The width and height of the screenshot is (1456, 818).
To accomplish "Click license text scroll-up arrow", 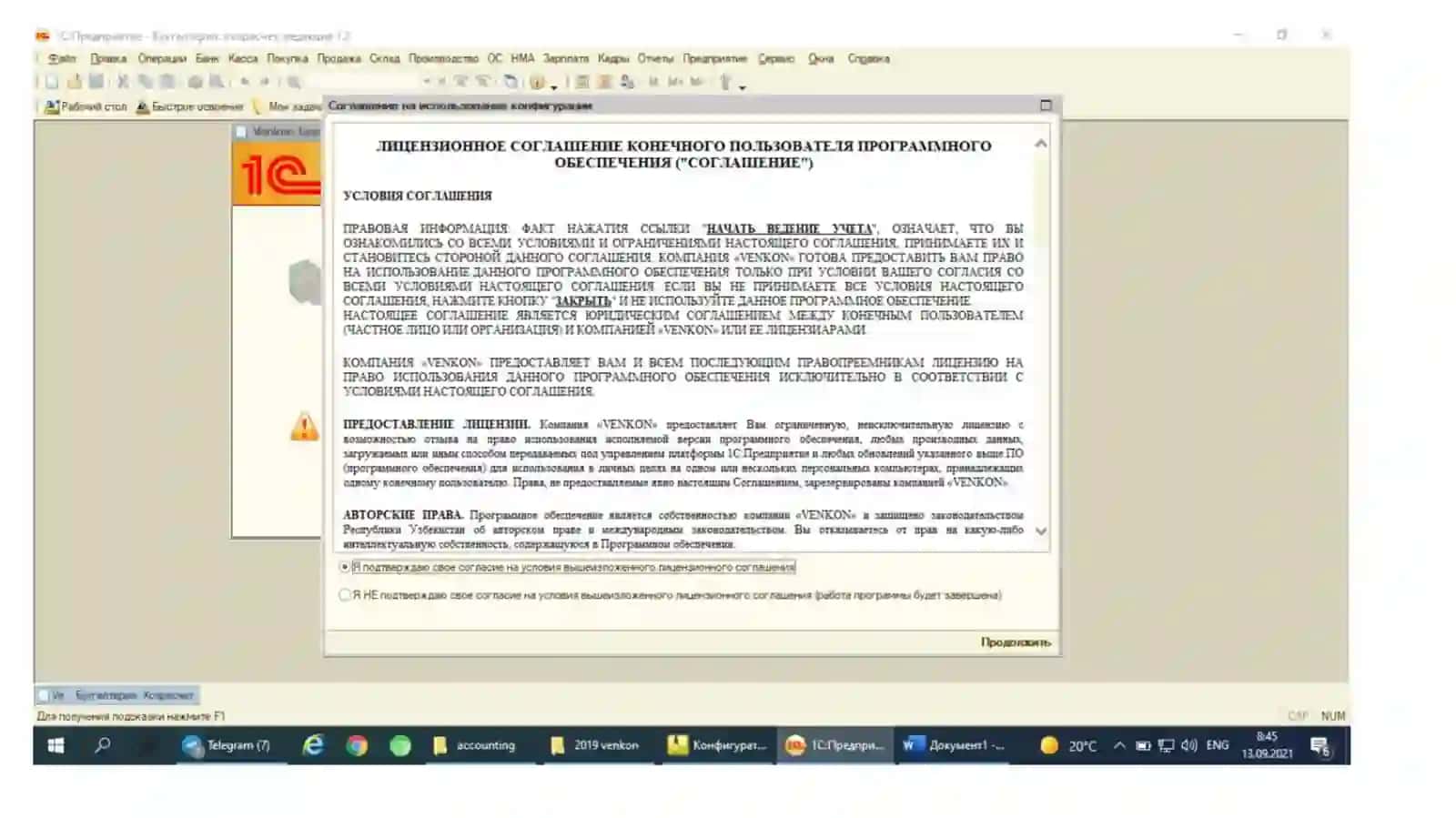I will click(x=1041, y=144).
